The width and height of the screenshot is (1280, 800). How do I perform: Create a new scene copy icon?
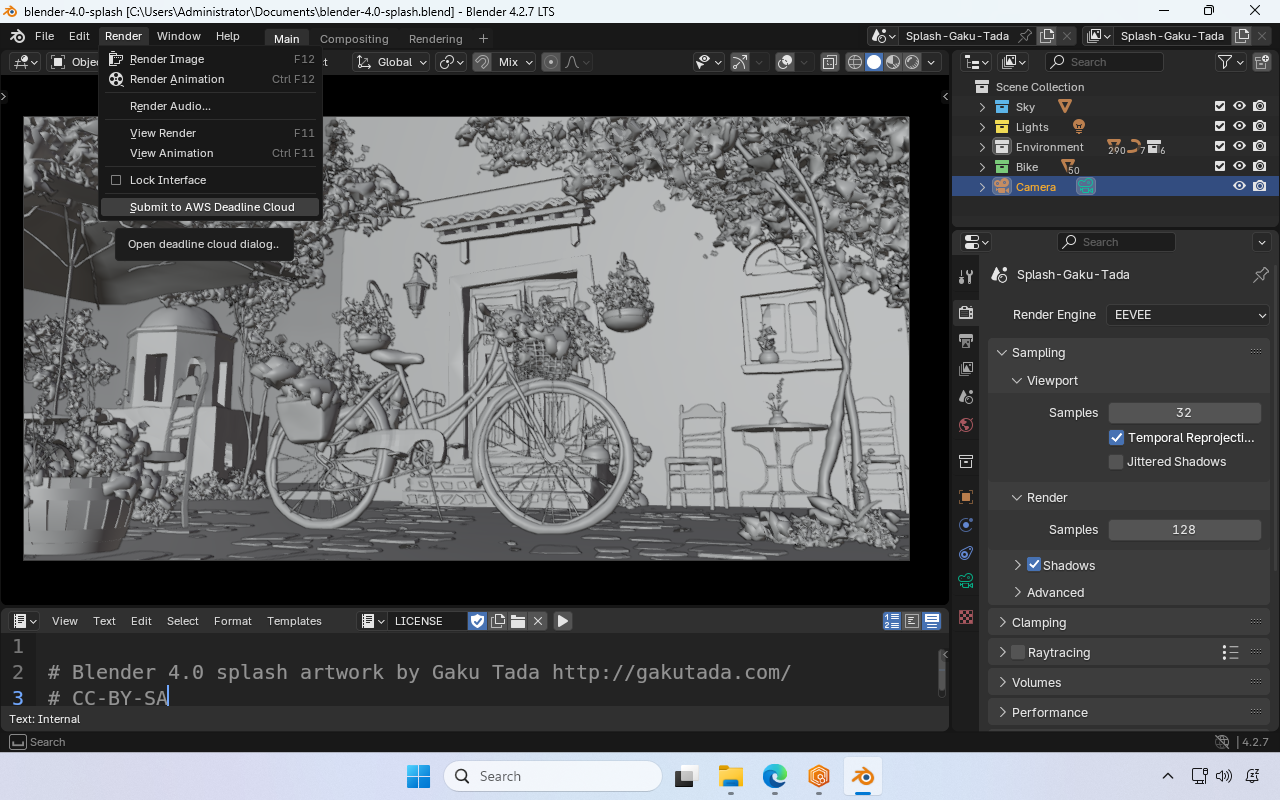1047,36
